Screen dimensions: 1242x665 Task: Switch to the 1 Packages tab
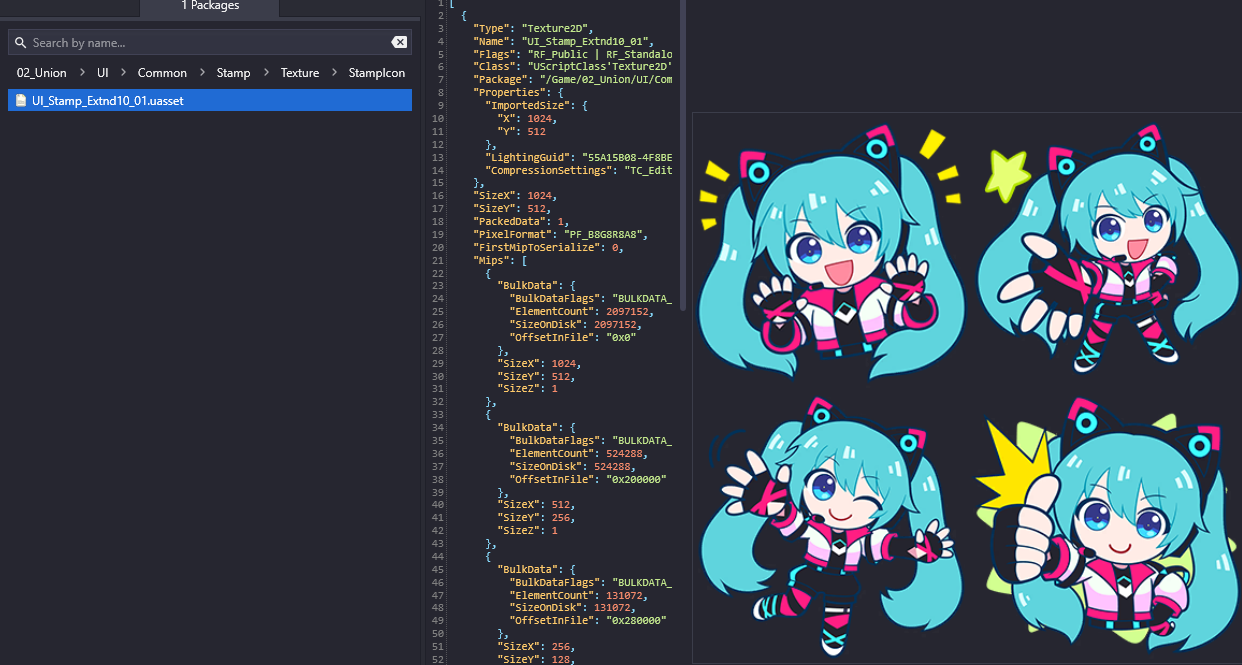coord(209,7)
